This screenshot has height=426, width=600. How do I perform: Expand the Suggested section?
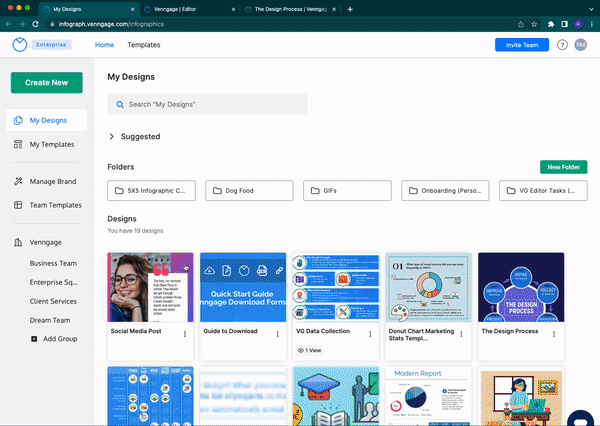[111, 137]
